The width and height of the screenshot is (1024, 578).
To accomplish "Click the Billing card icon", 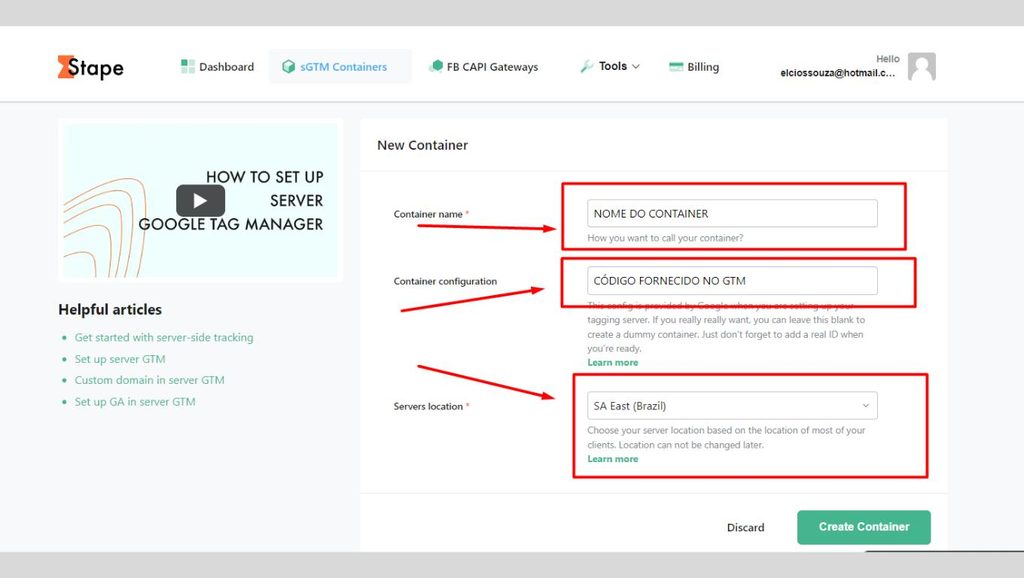I will [x=676, y=67].
